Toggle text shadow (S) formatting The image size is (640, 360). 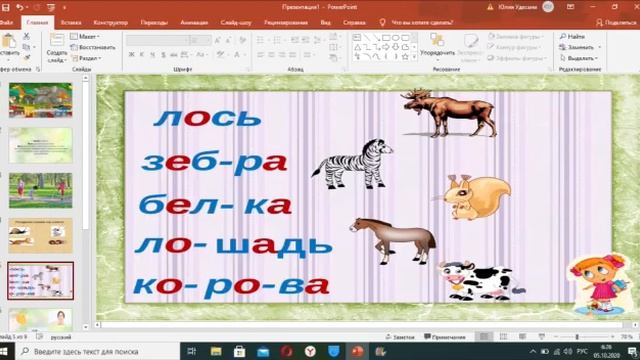coord(163,54)
